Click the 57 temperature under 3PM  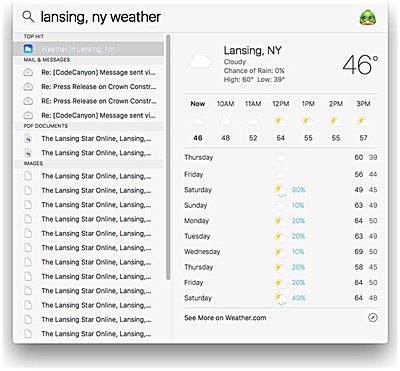[x=363, y=138]
